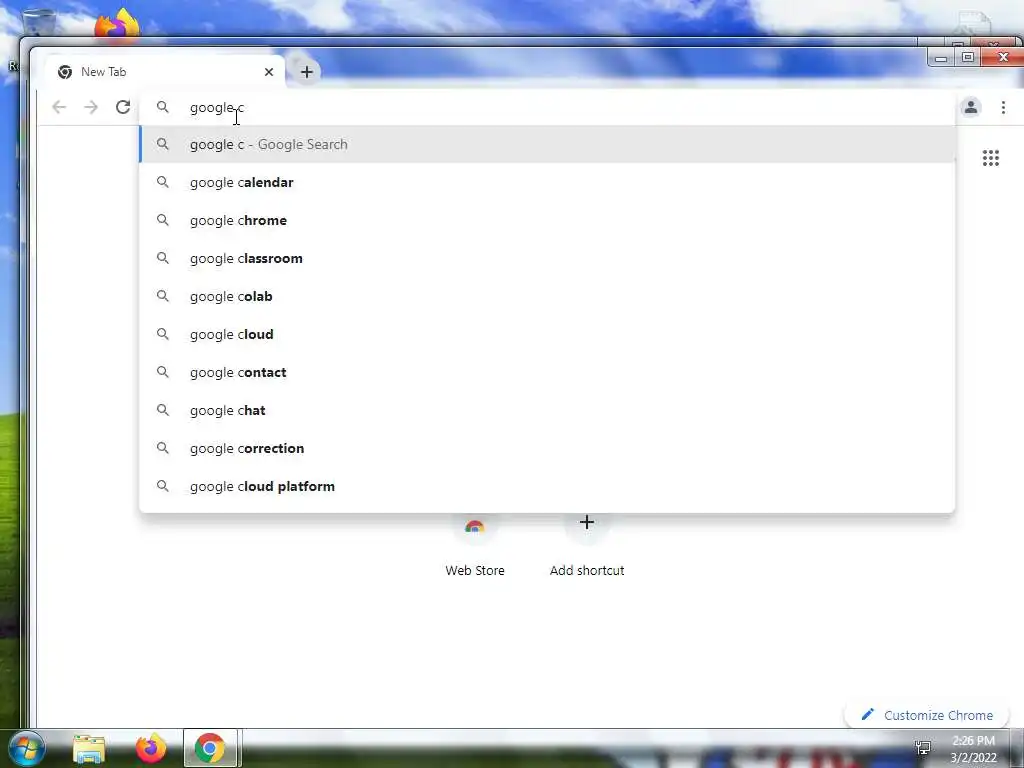Select the "google chat" suggestion
Screen dimensions: 1024x768
point(547,410)
